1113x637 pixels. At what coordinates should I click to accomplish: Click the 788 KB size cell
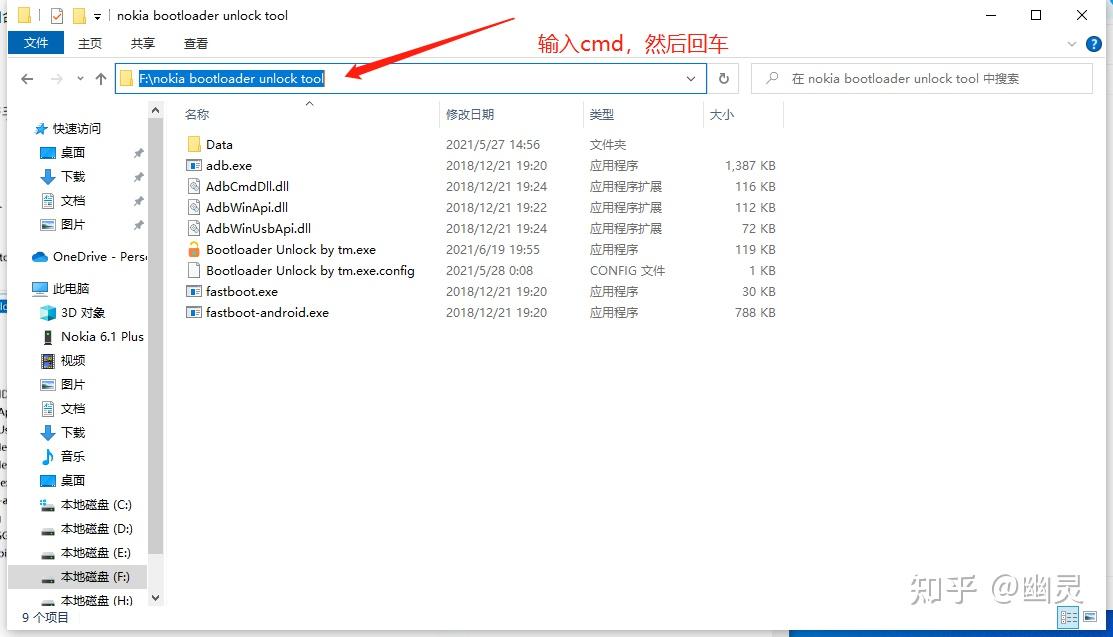click(x=755, y=312)
